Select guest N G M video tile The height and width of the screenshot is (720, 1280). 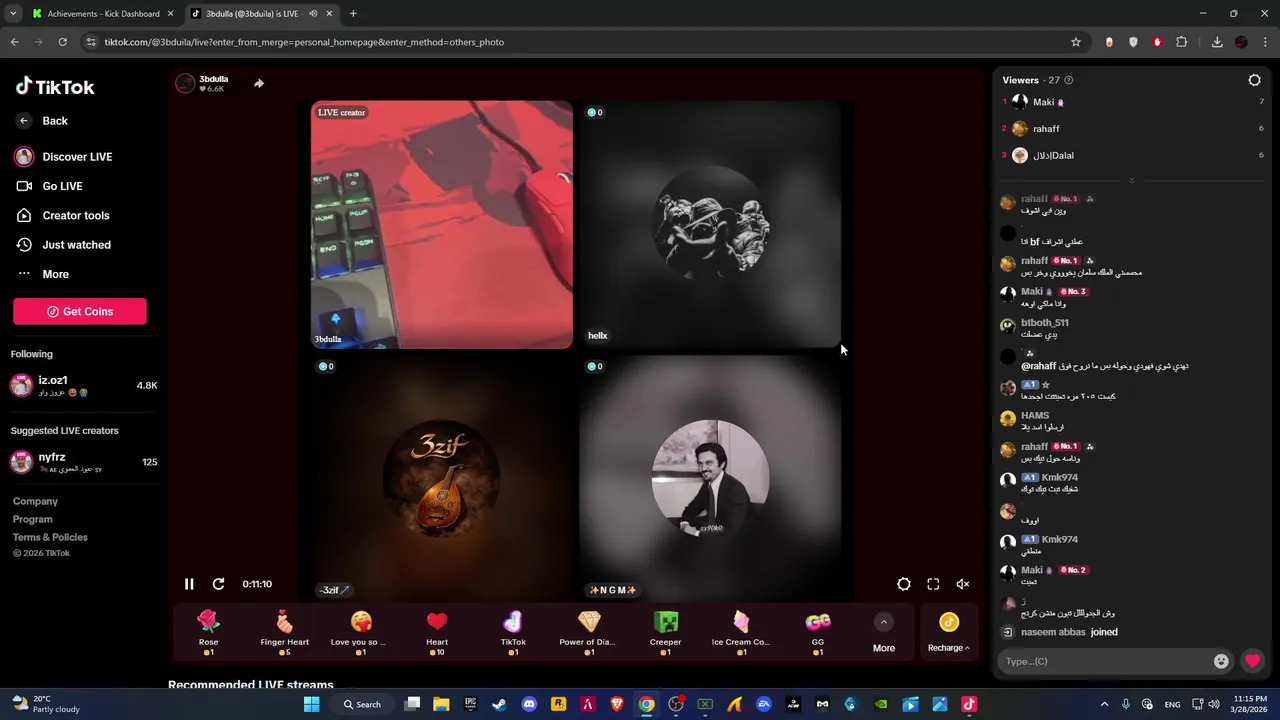pyautogui.click(x=710, y=477)
